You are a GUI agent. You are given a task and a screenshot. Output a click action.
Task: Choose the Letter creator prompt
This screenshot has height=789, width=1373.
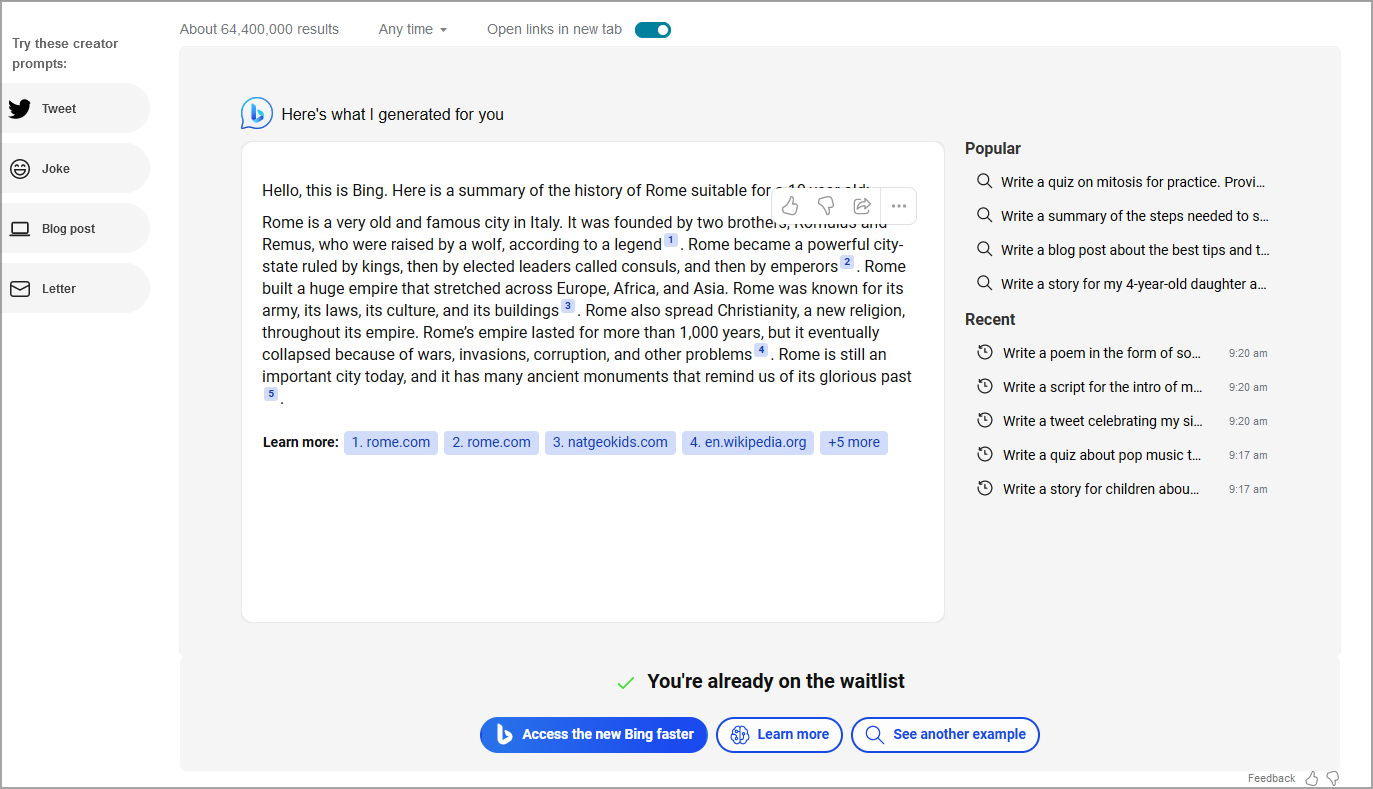click(59, 289)
